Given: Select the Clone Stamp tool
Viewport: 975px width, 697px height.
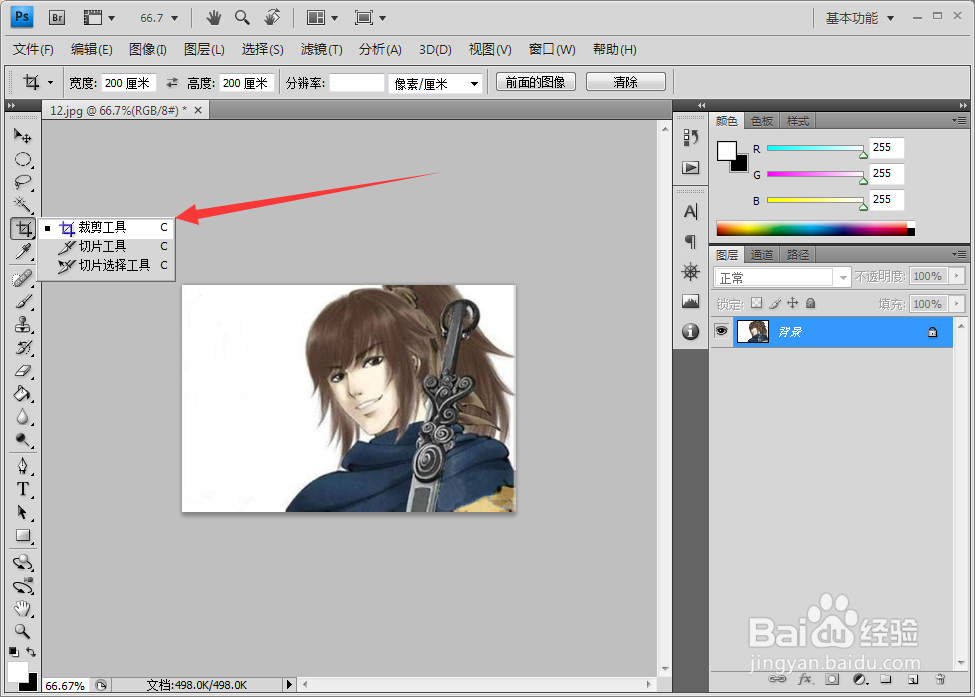Looking at the screenshot, I should click(x=23, y=325).
